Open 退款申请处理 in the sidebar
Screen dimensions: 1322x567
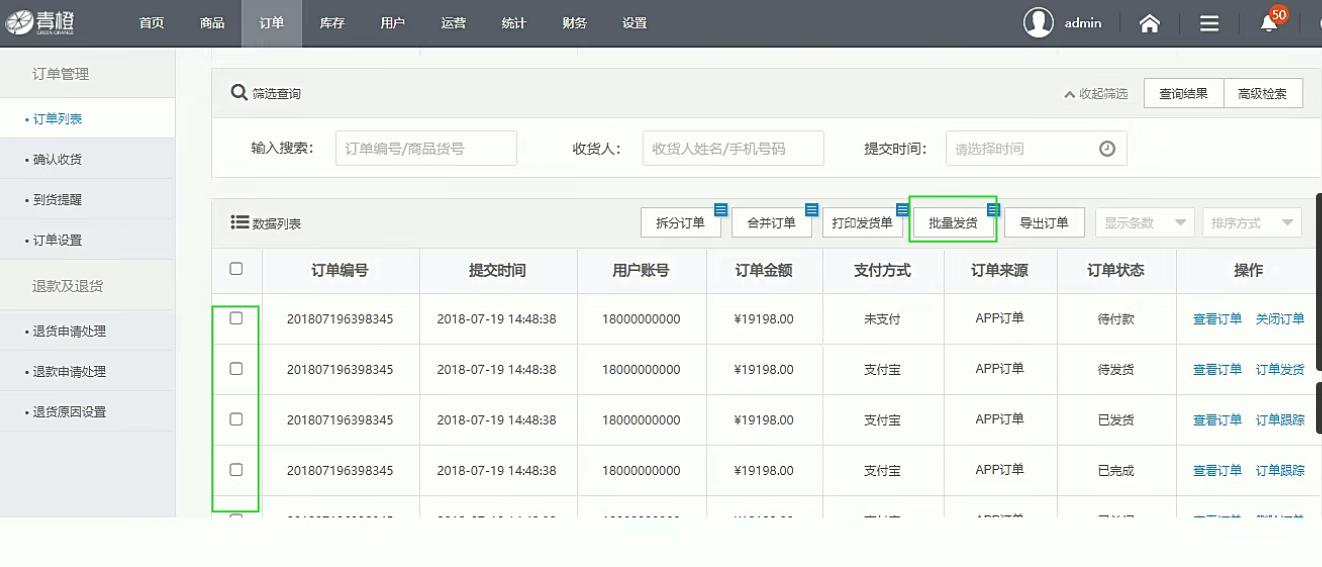(87, 371)
